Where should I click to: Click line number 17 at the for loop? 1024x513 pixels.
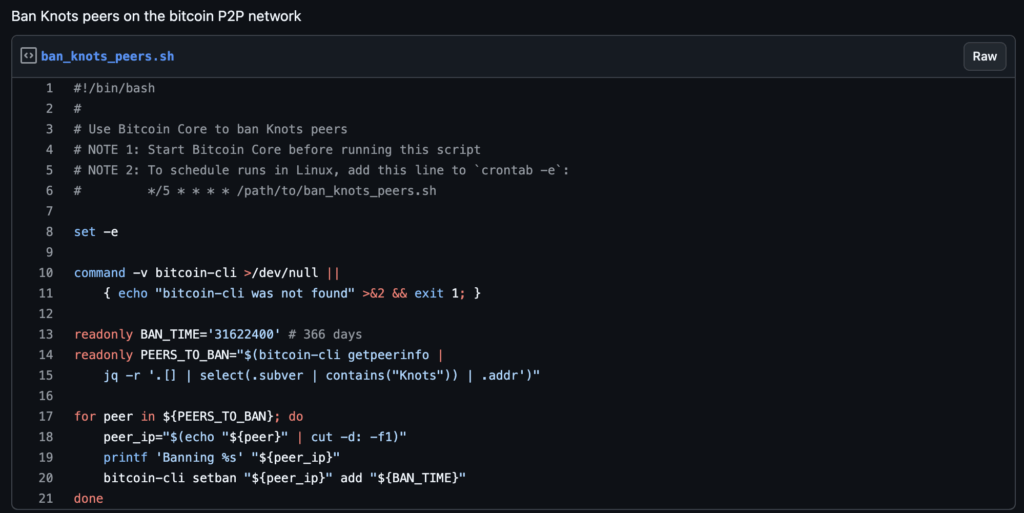coord(46,416)
